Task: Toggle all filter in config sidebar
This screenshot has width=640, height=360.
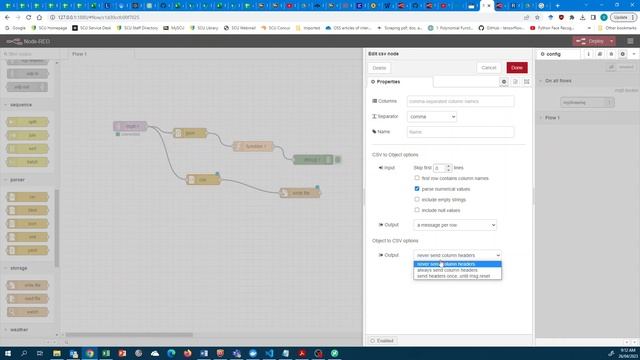Action: point(611,67)
